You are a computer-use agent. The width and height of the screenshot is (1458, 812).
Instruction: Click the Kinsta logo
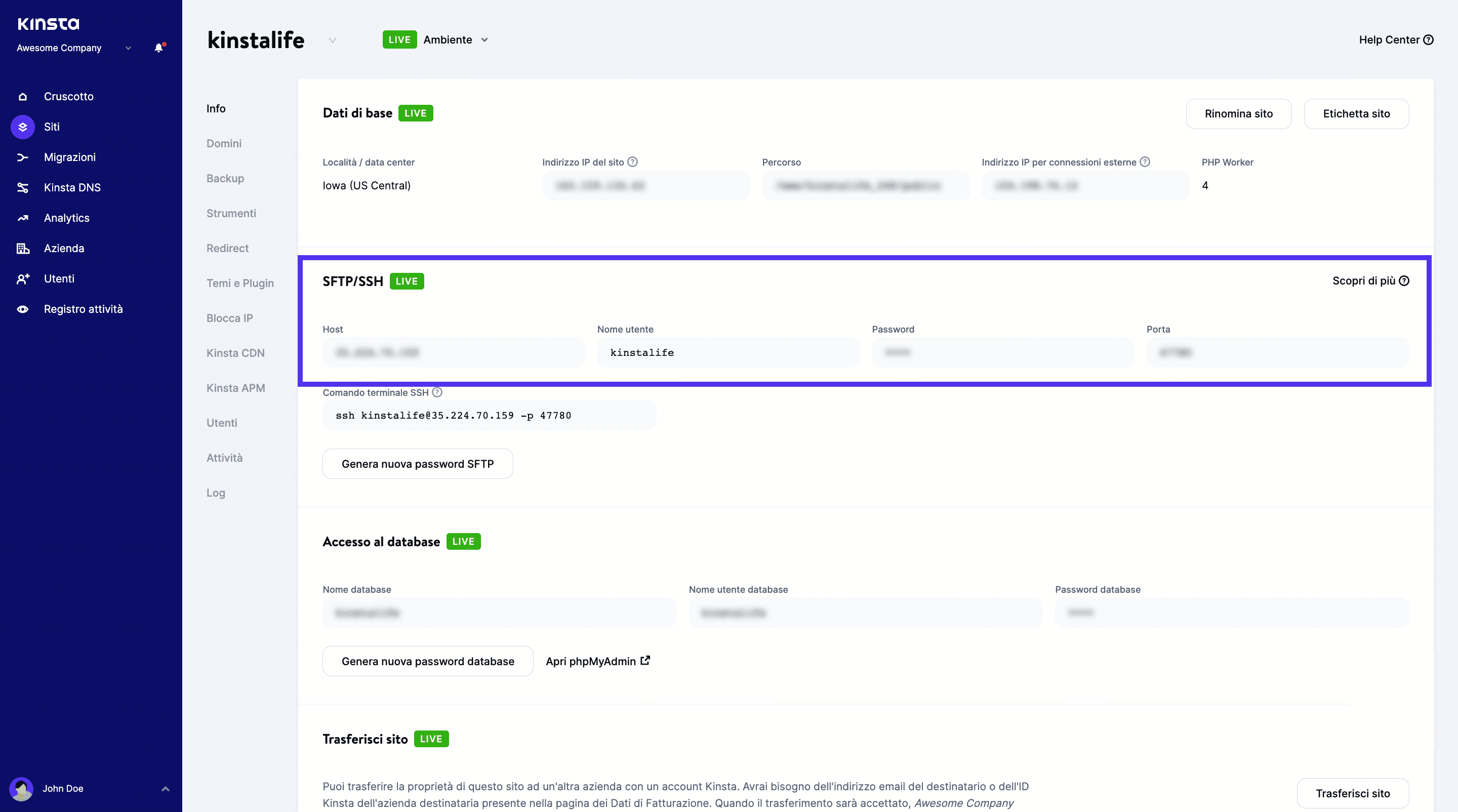48,24
